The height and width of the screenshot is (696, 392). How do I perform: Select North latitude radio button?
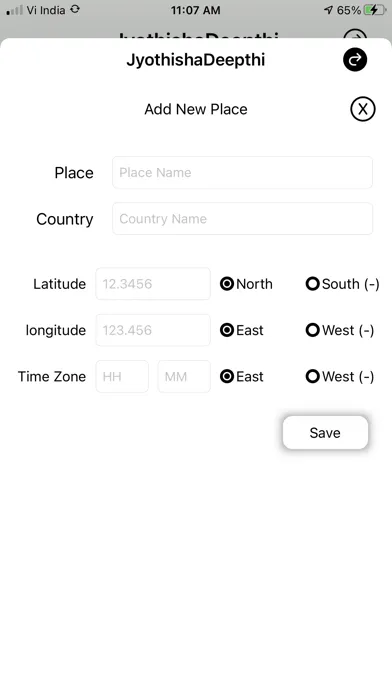pos(226,284)
